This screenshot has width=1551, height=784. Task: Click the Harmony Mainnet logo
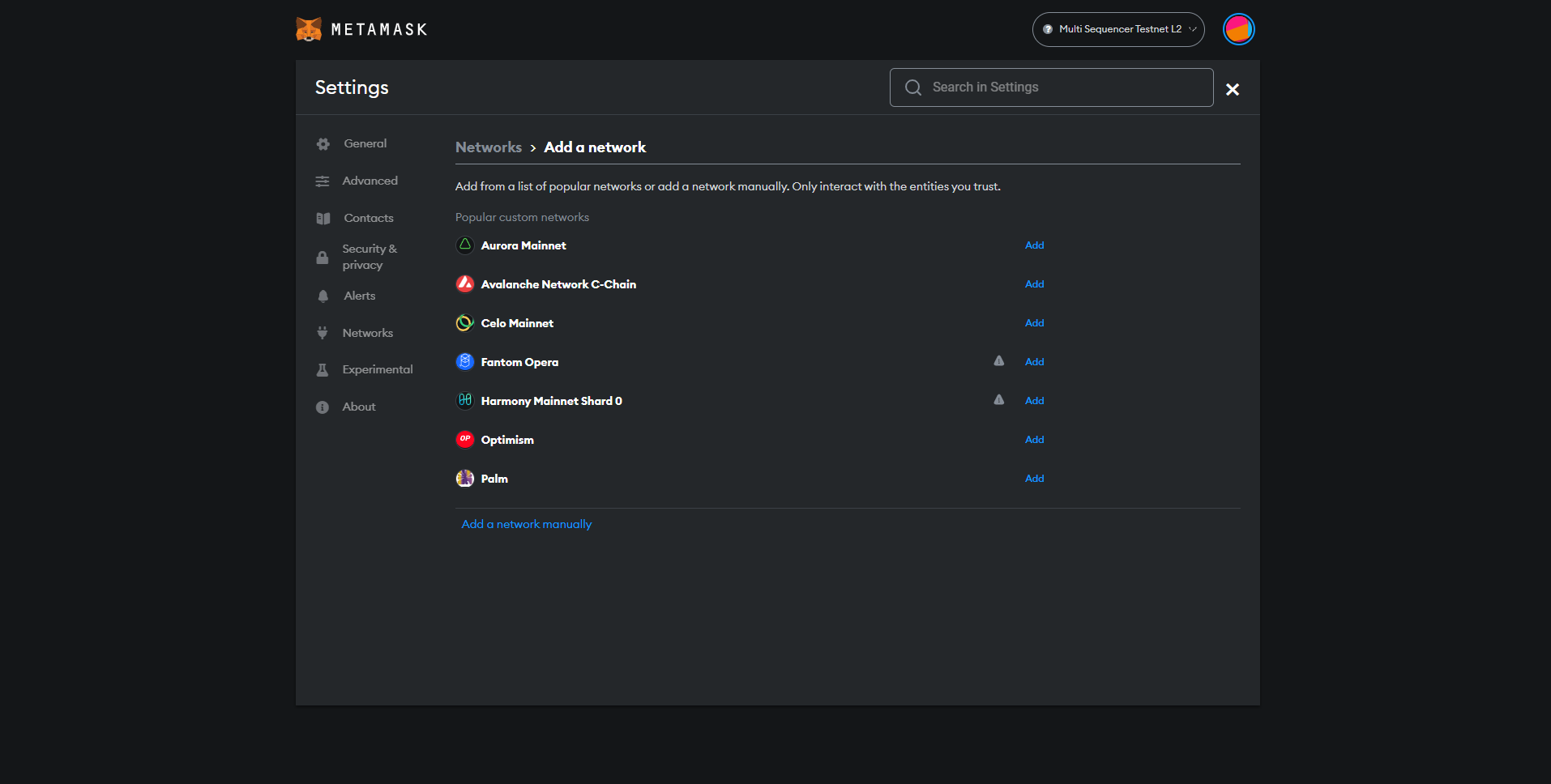click(465, 401)
